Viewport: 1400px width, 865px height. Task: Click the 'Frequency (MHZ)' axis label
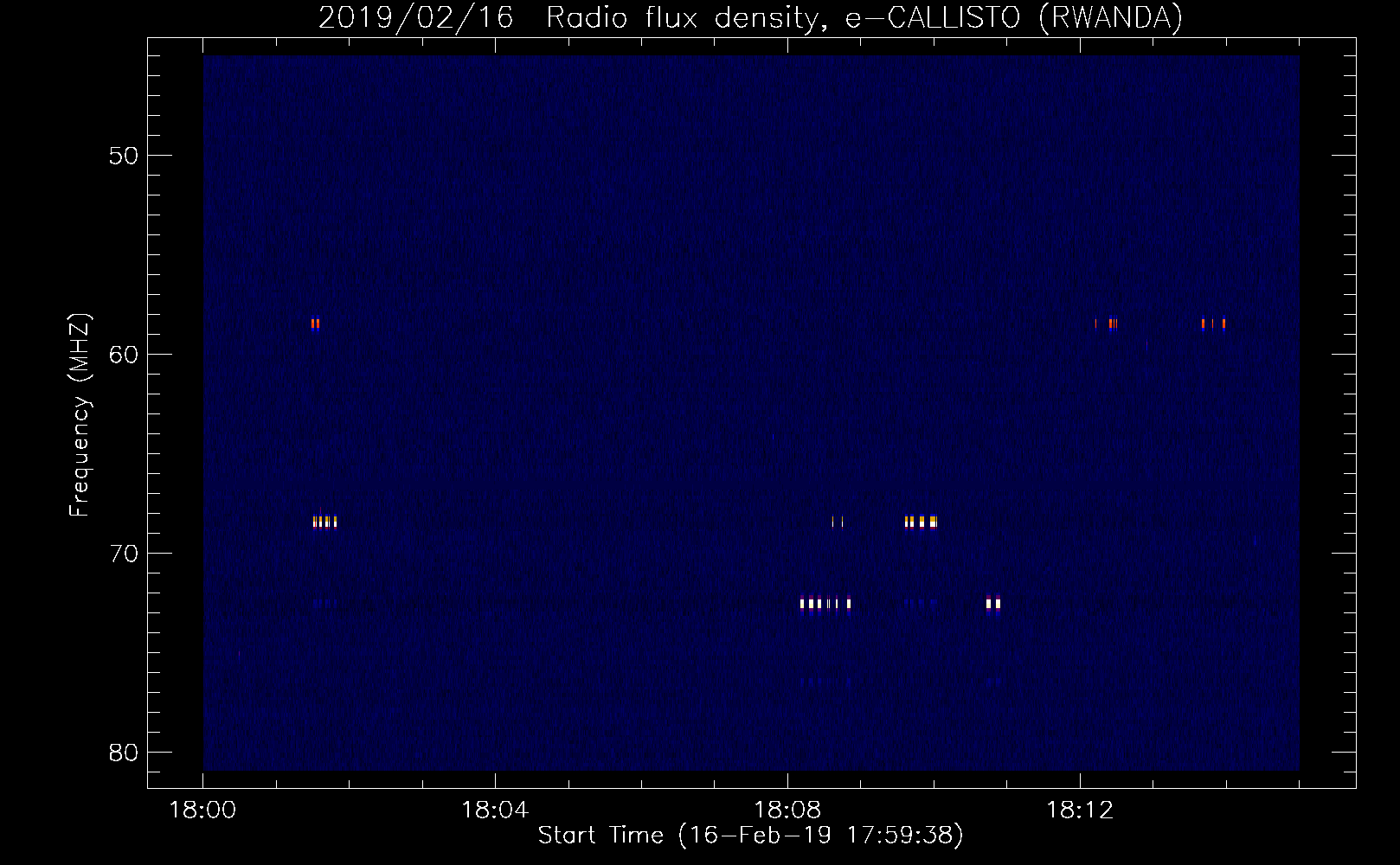[80, 415]
